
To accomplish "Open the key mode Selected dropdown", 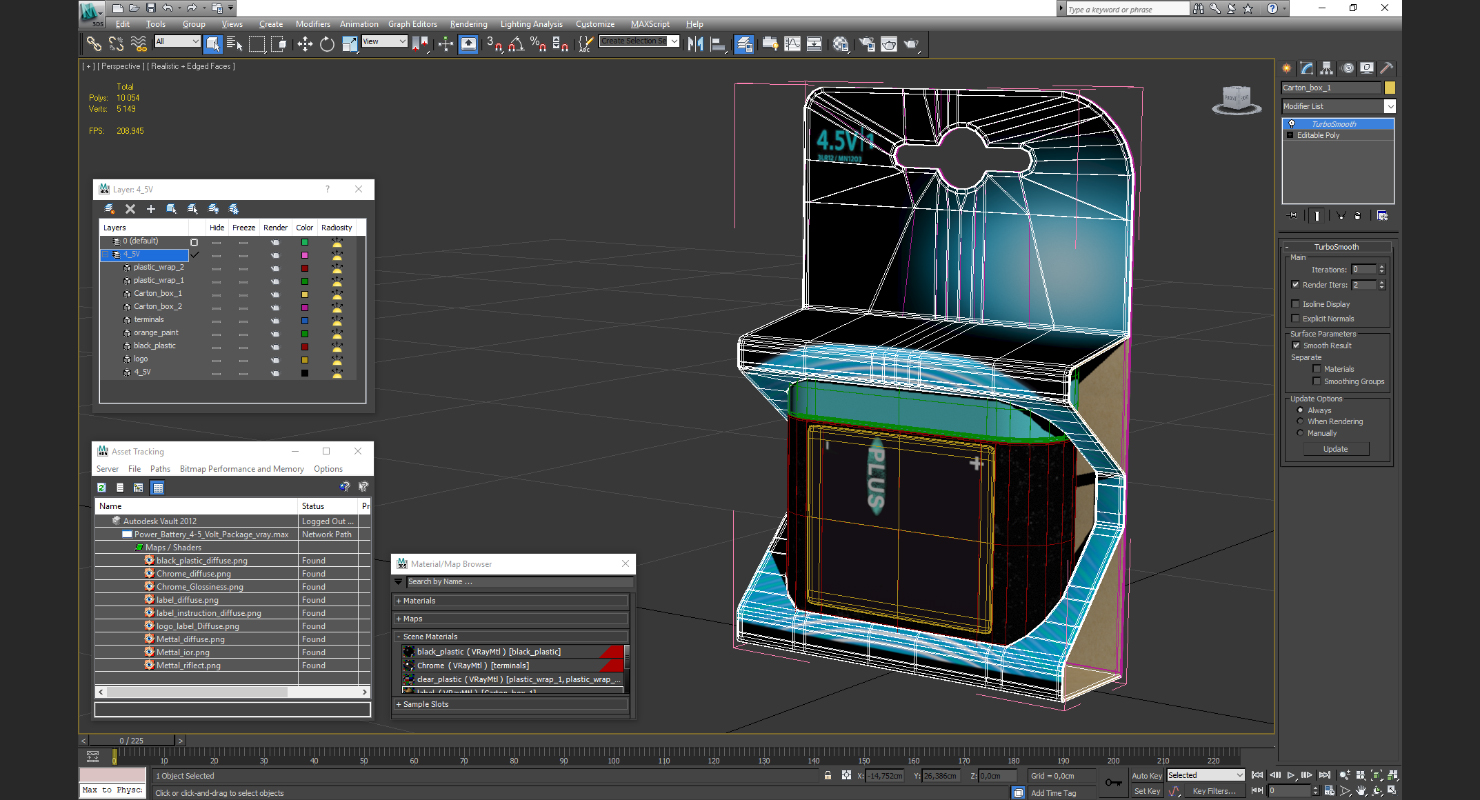I will [x=1205, y=775].
